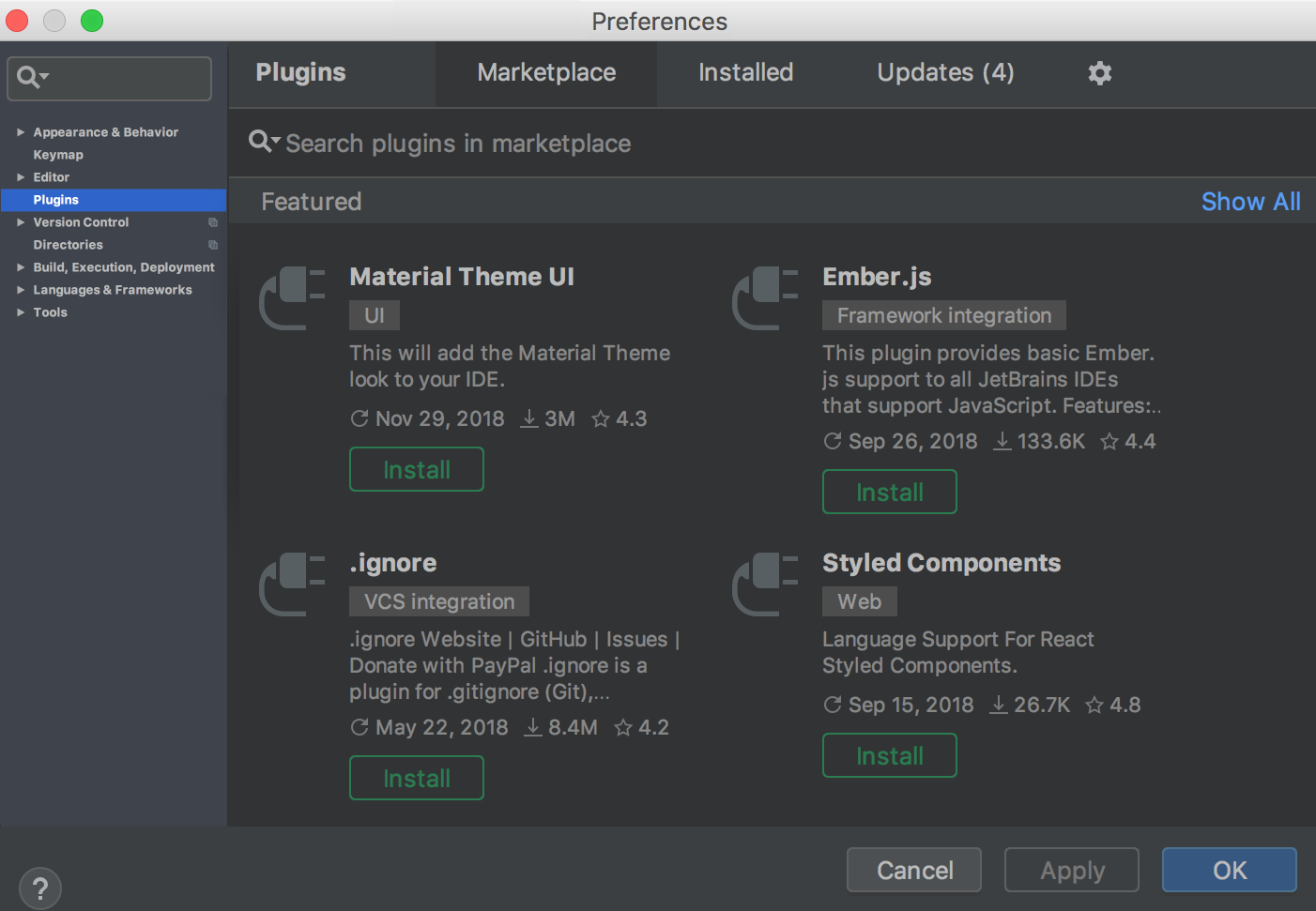Select Plugins in the settings tree
This screenshot has width=1316, height=911.
click(x=114, y=200)
